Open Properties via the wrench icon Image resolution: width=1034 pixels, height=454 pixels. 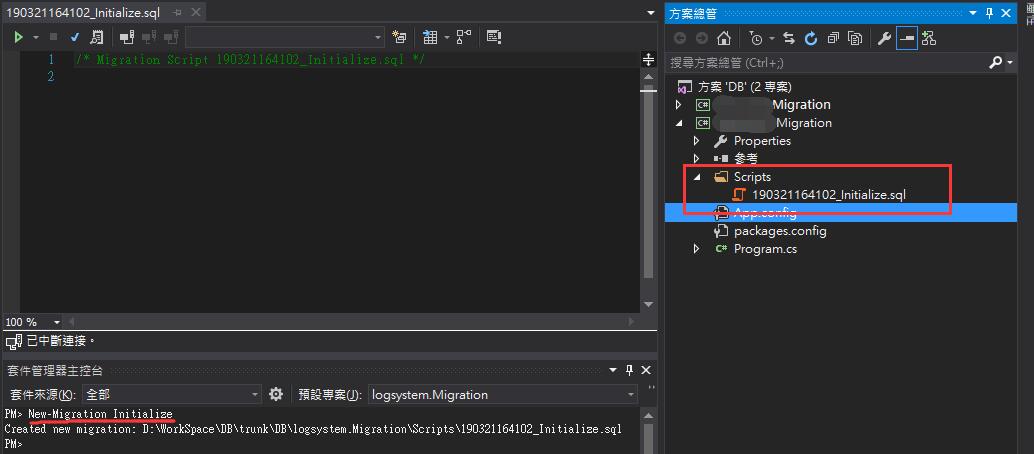click(884, 38)
